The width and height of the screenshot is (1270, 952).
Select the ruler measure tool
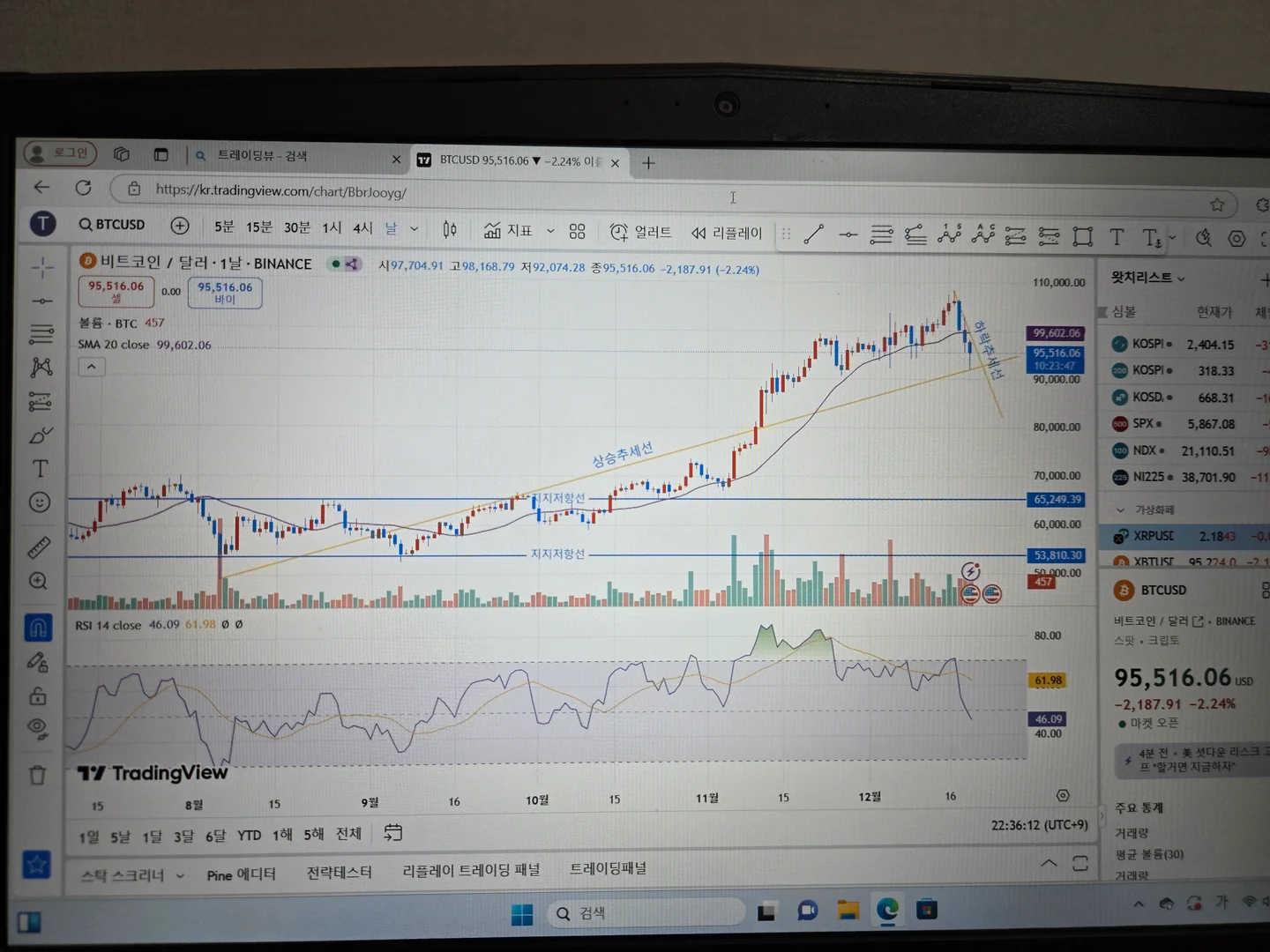pos(39,547)
